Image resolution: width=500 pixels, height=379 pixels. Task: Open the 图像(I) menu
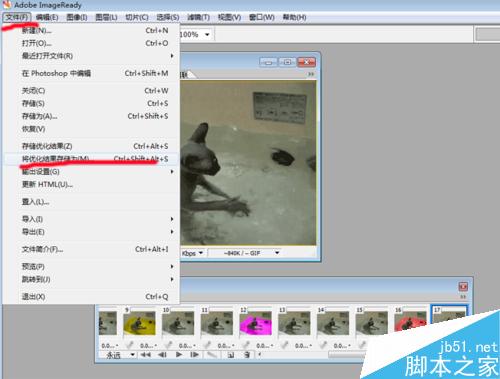(x=77, y=17)
